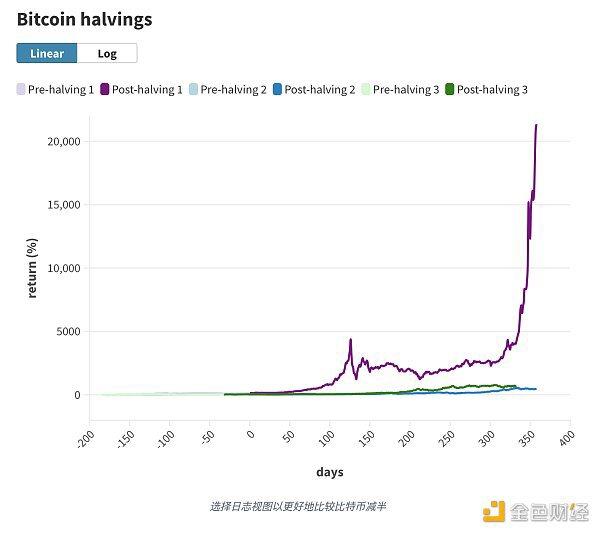Click the Bitcoin halvings chart title
600x533 pixels.
tap(85, 19)
